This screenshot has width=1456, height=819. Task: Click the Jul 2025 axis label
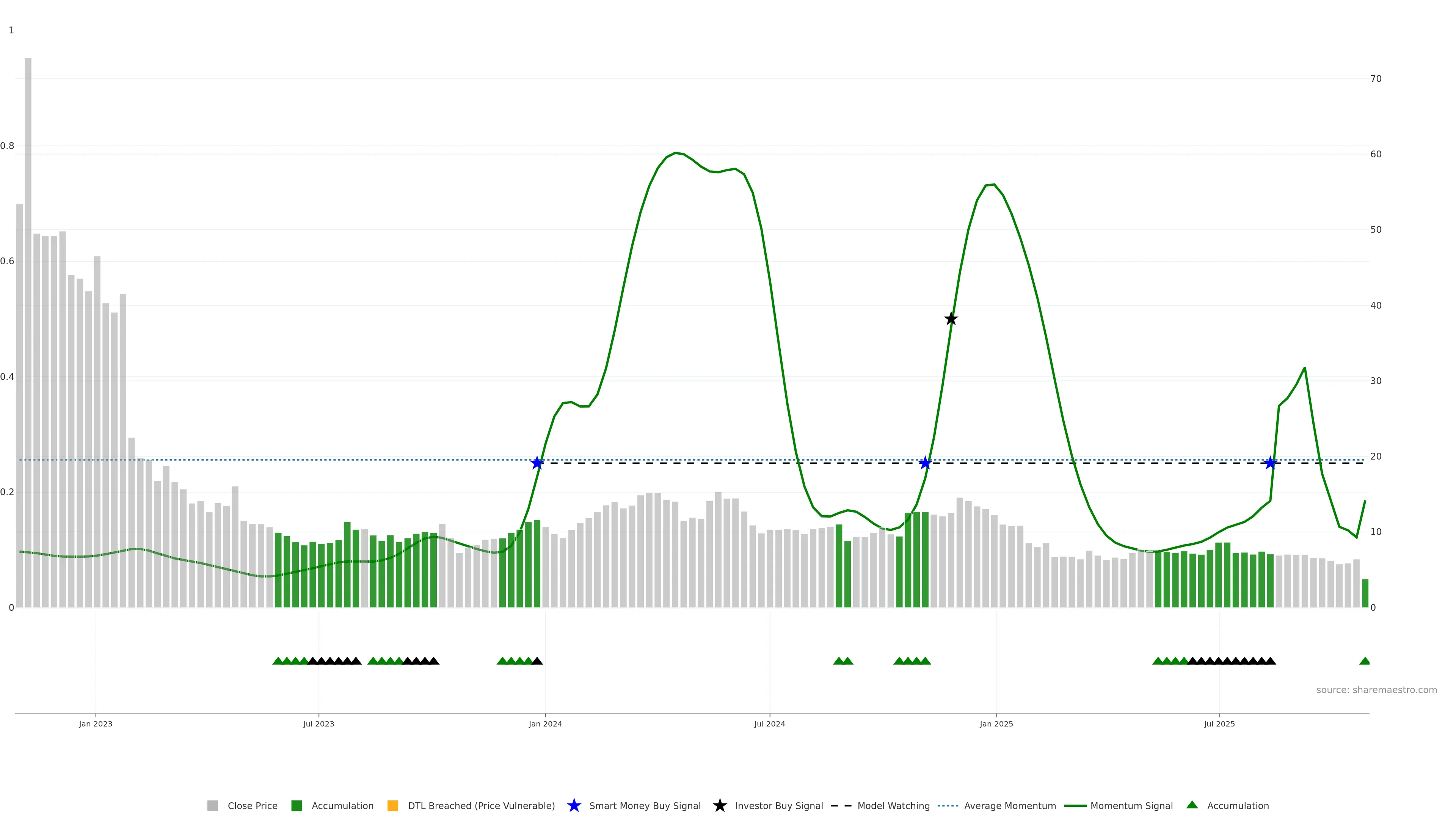coord(1219,723)
